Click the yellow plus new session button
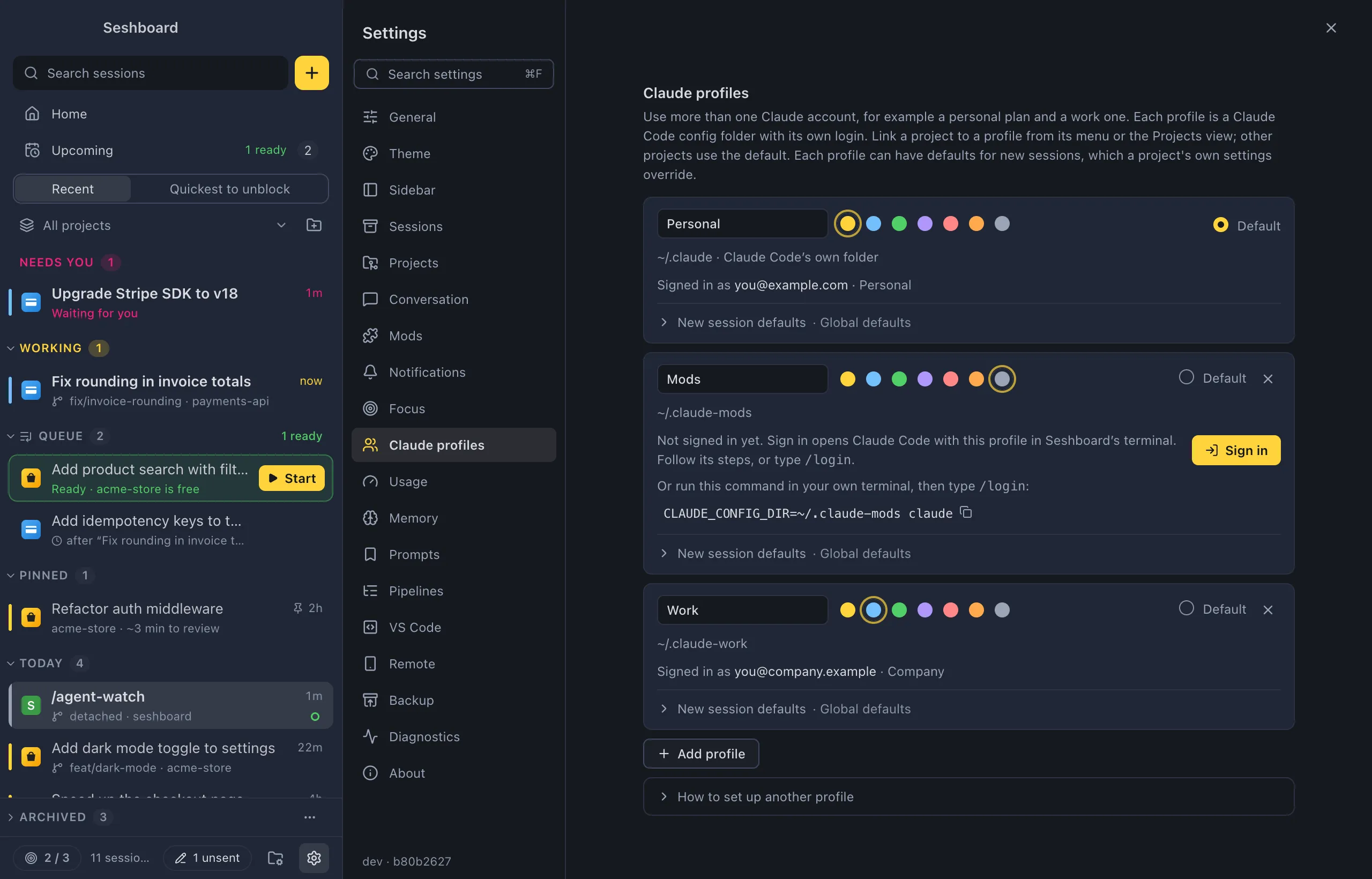The image size is (1372, 879). [x=311, y=72]
